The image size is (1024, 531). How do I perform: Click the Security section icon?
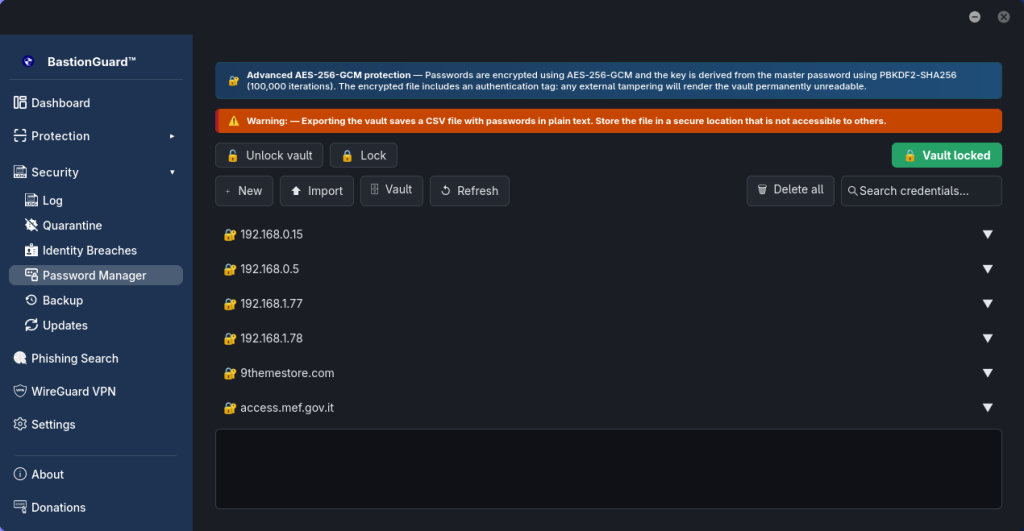[x=20, y=172]
